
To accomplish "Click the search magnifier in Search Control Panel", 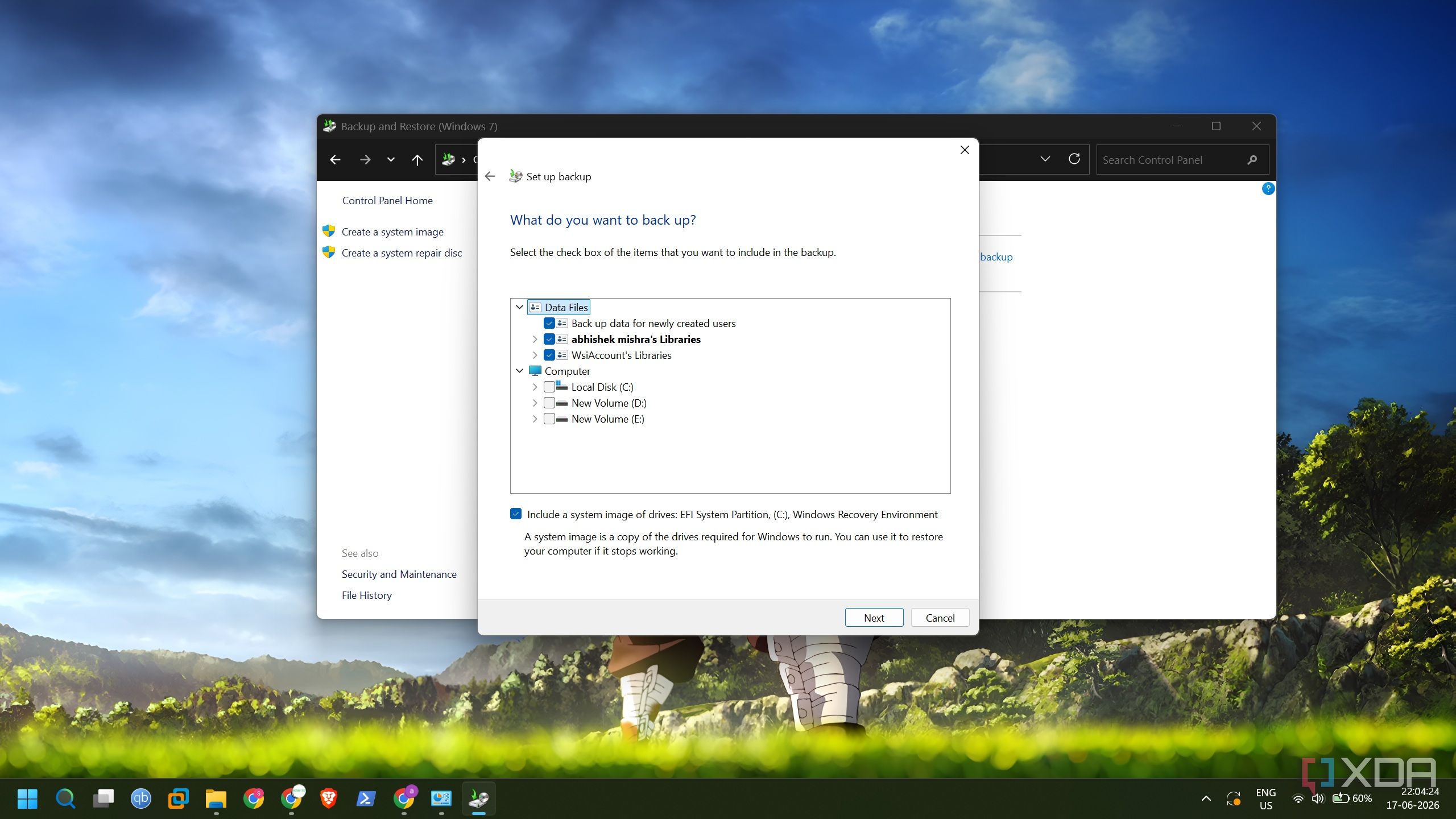I will point(1252,160).
